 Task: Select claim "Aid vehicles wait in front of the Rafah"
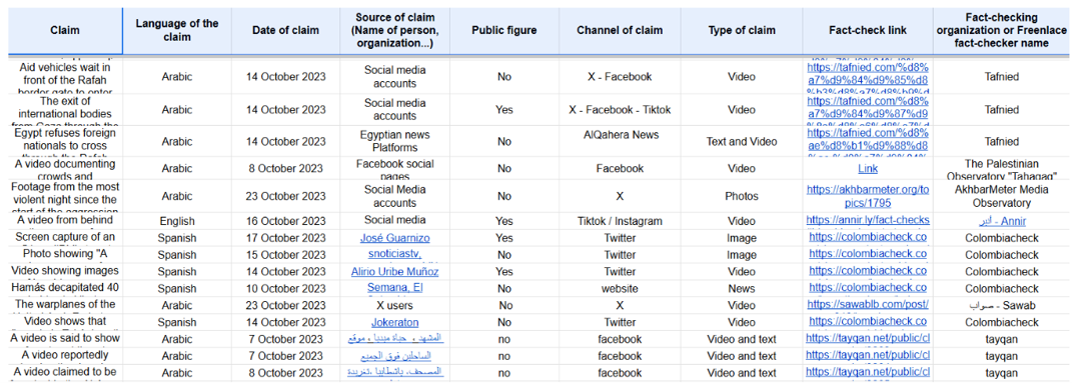[65, 77]
